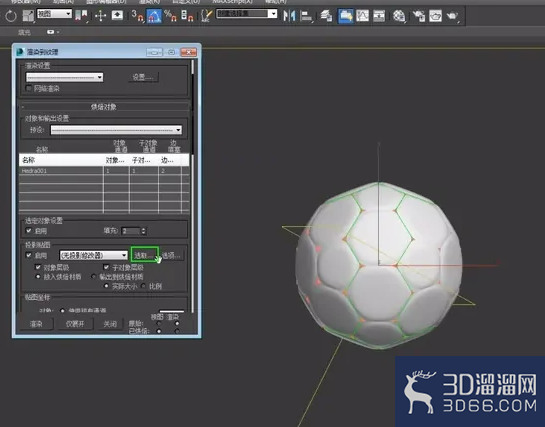Select the Hedra001 row in object list
This screenshot has height=427, width=545.
click(104, 171)
